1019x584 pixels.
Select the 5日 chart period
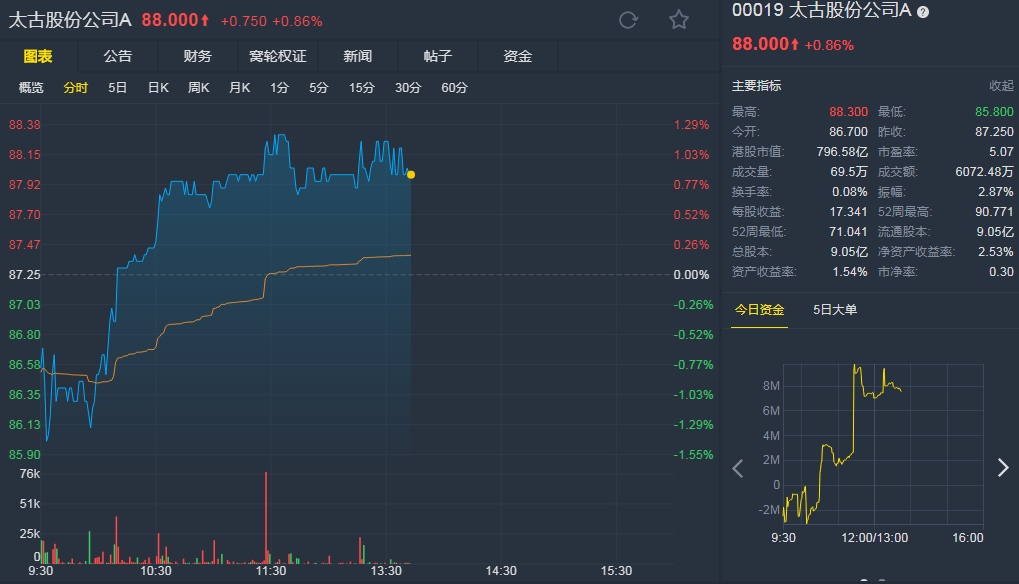[x=118, y=88]
